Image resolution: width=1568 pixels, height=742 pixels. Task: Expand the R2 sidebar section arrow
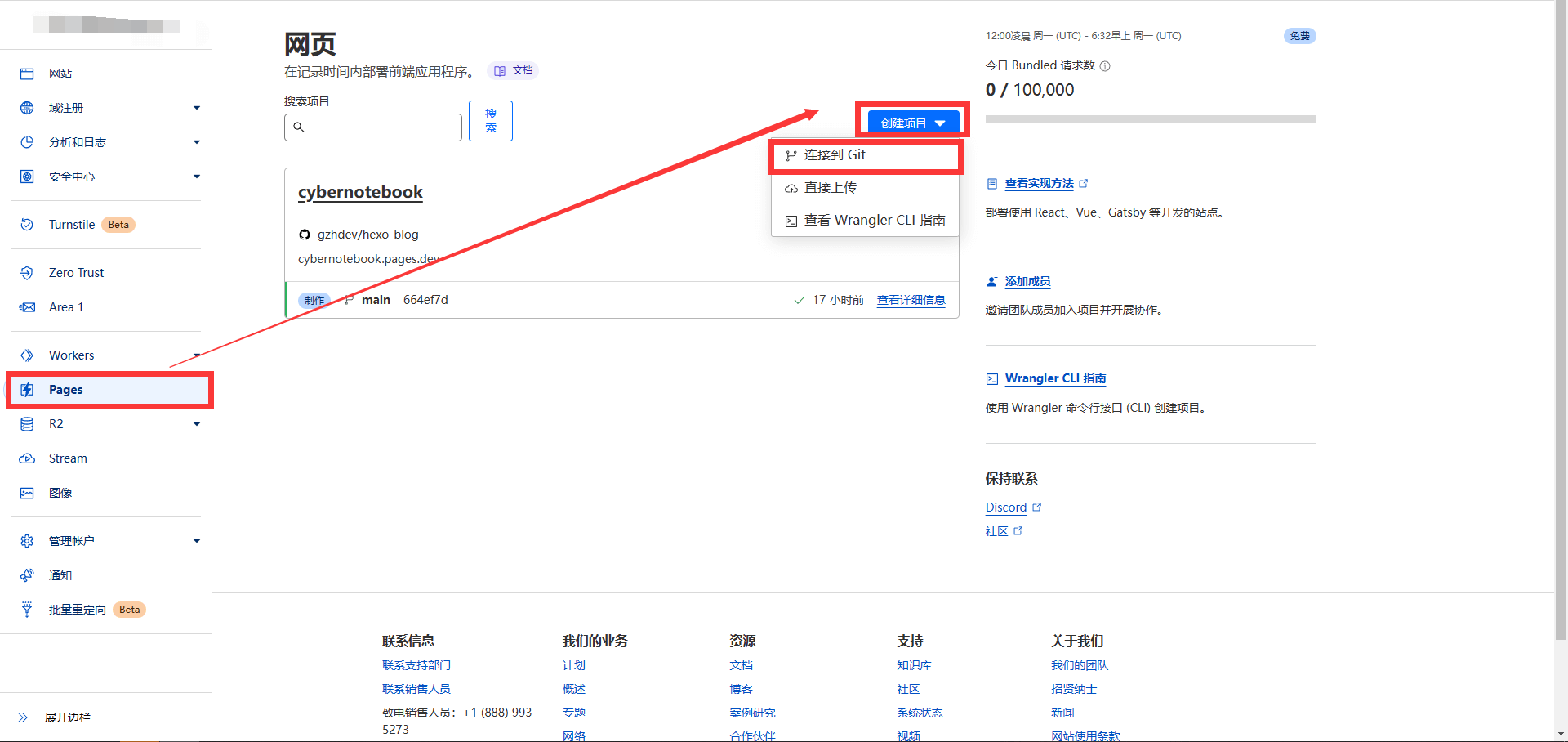coord(197,424)
